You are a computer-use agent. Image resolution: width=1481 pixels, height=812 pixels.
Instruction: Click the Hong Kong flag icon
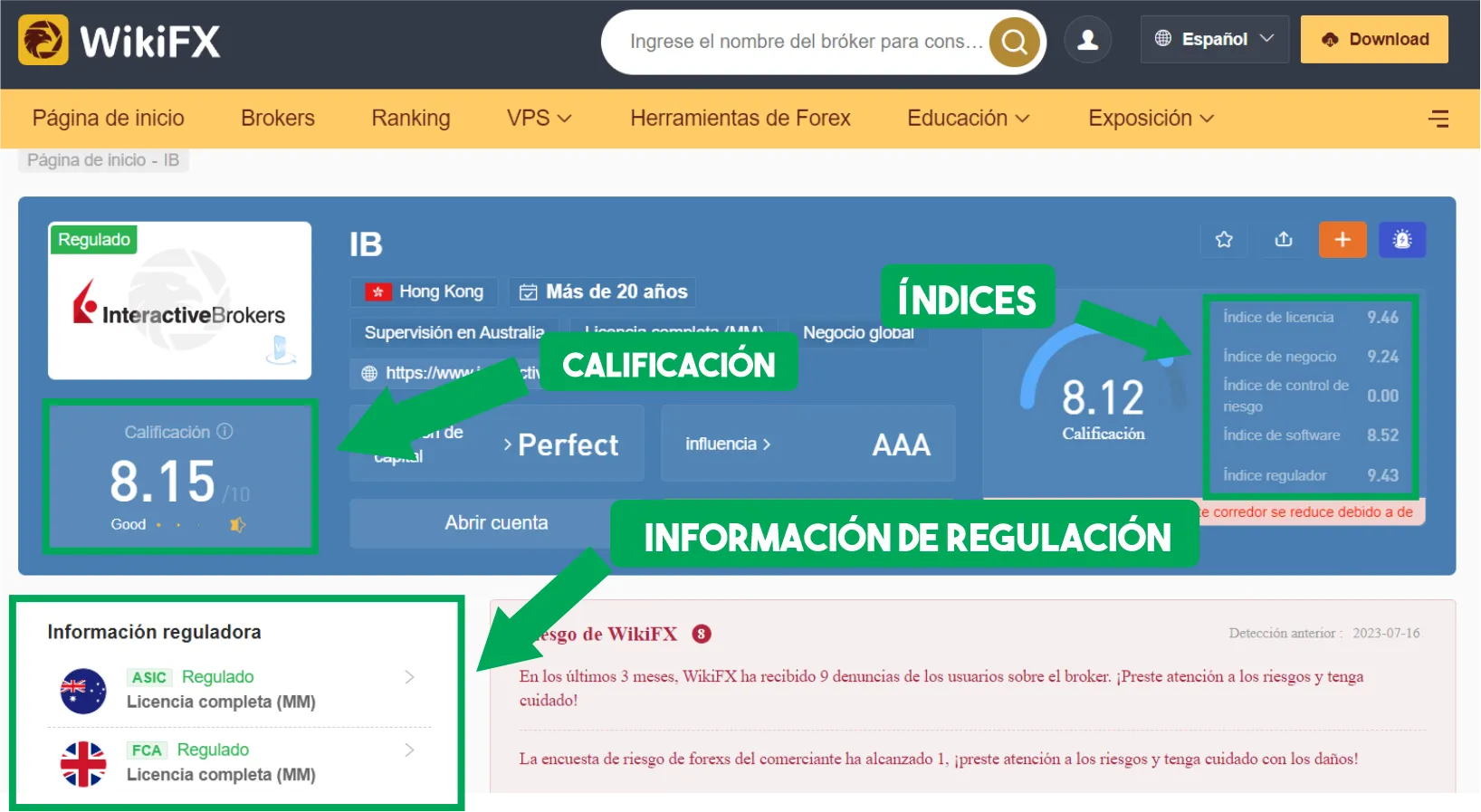[x=377, y=291]
